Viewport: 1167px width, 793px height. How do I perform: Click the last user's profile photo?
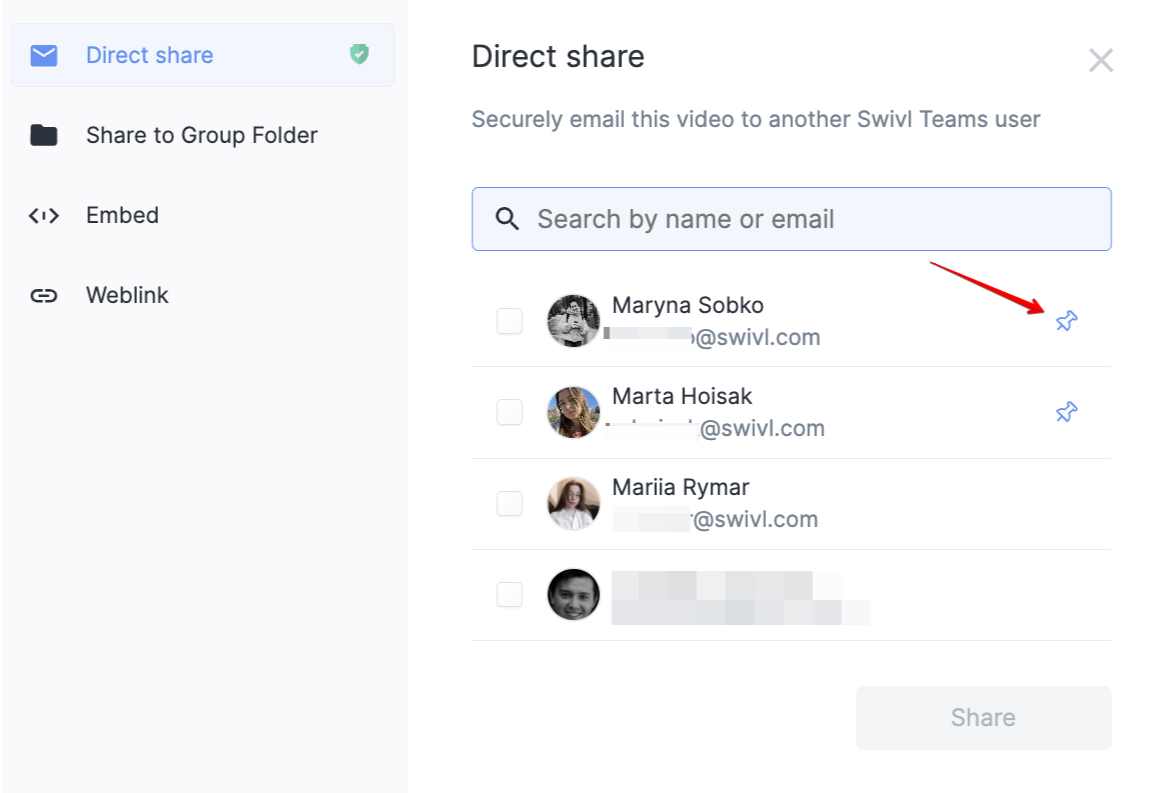573,594
